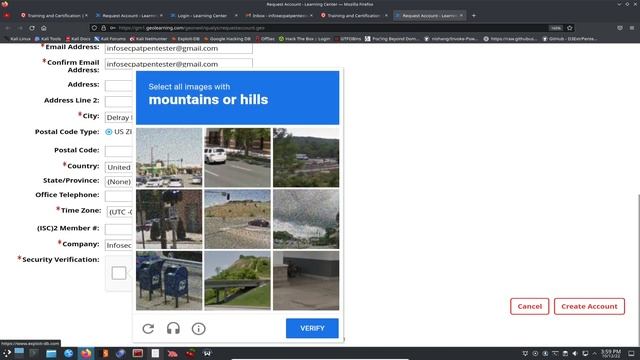Open the file manager in the taskbar
The height and width of the screenshot is (360, 640).
51,353
